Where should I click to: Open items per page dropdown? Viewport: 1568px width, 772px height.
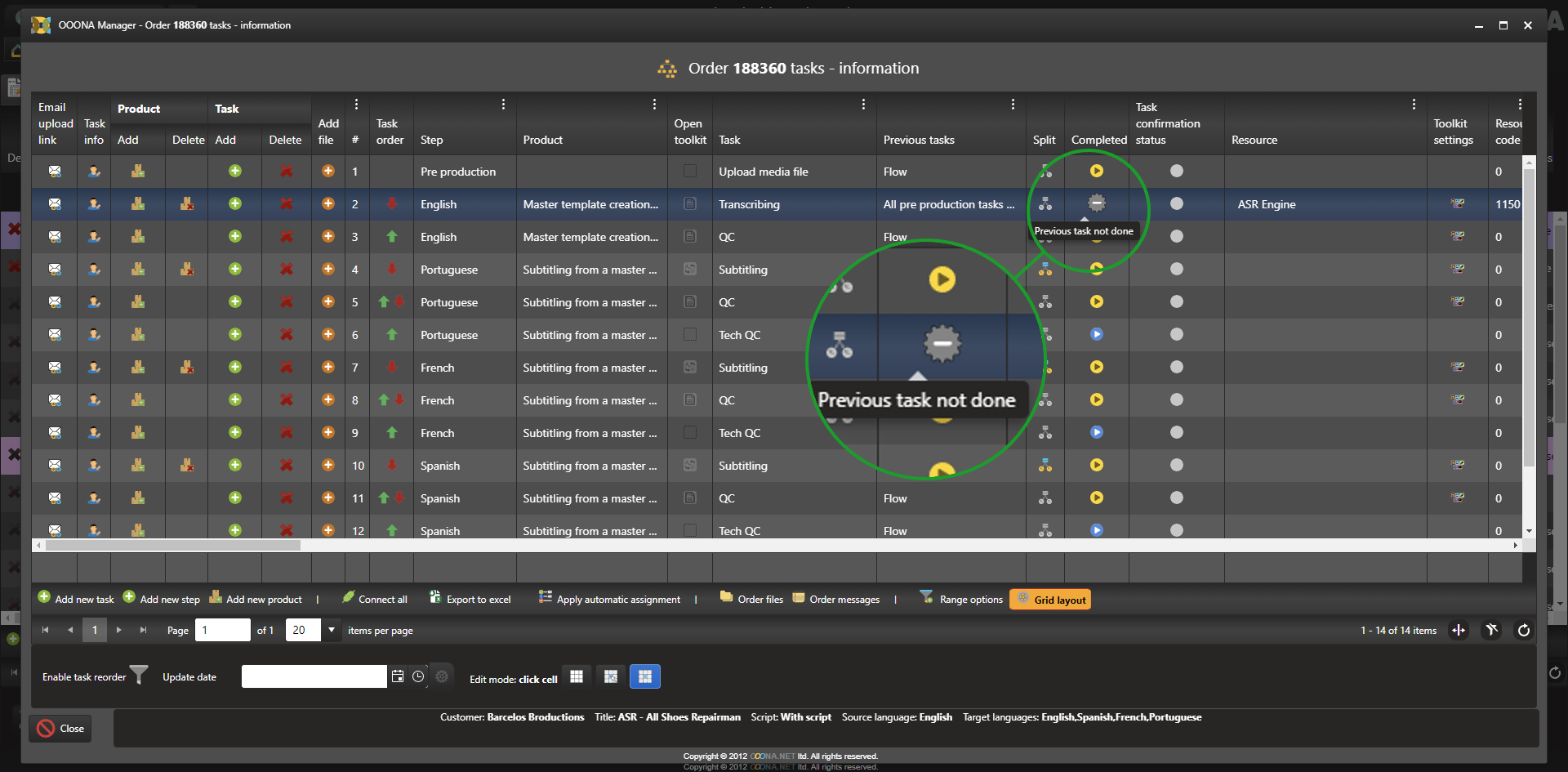click(x=331, y=630)
